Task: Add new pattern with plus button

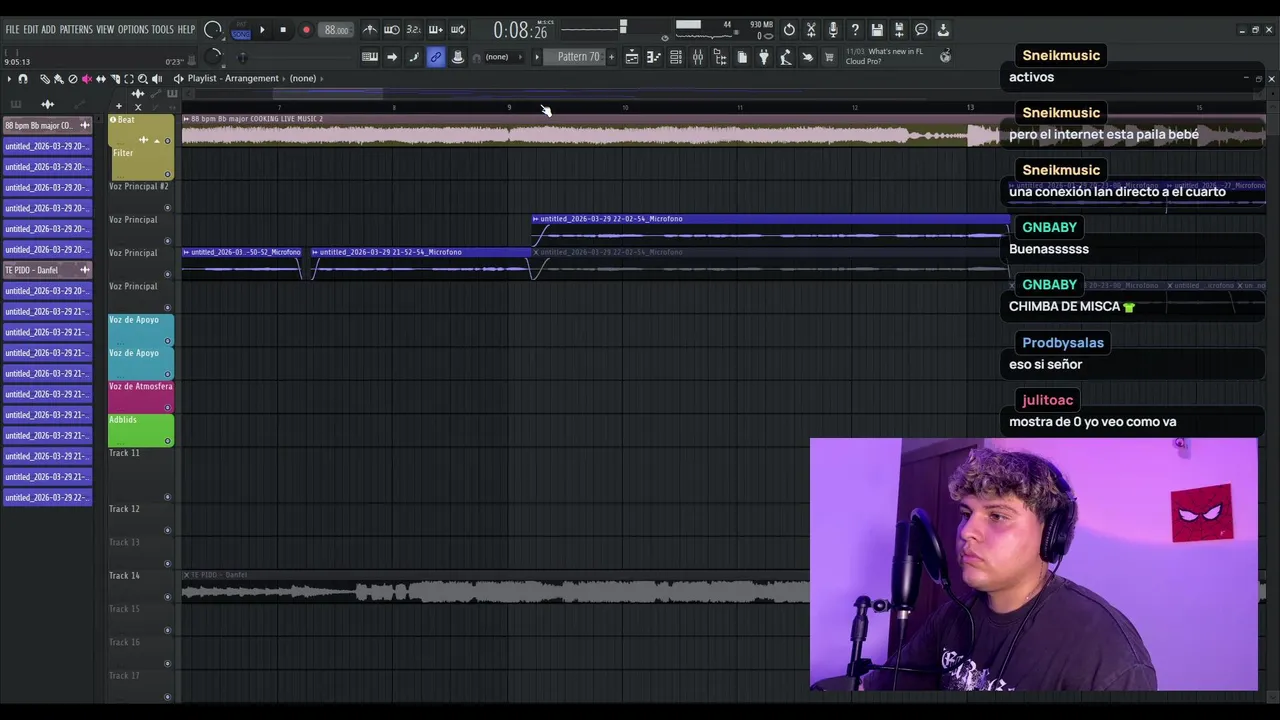Action: (611, 57)
